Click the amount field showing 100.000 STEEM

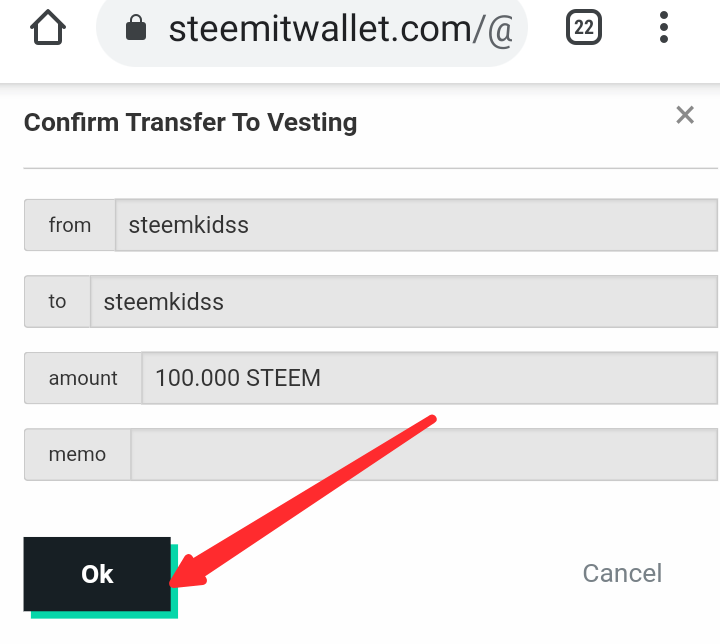point(429,378)
